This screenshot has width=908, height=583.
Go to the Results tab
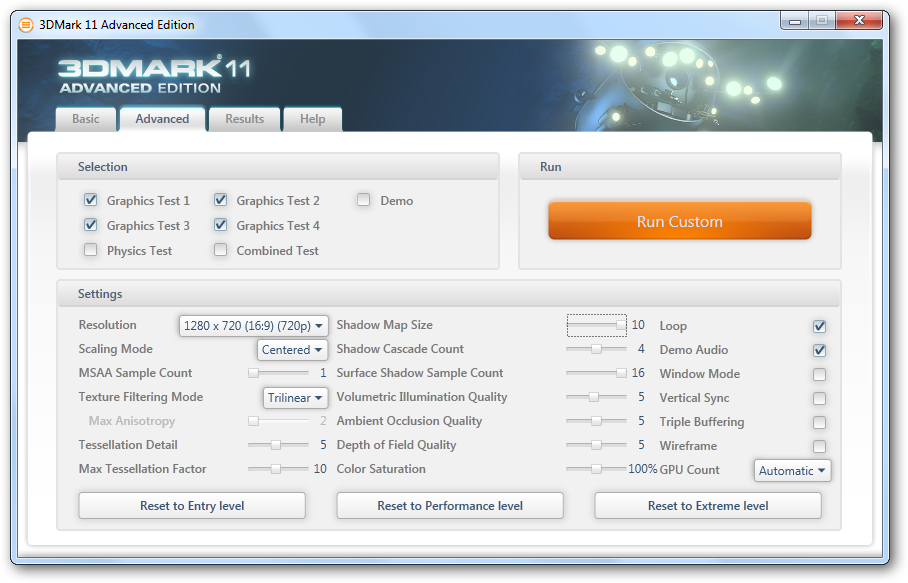point(244,119)
